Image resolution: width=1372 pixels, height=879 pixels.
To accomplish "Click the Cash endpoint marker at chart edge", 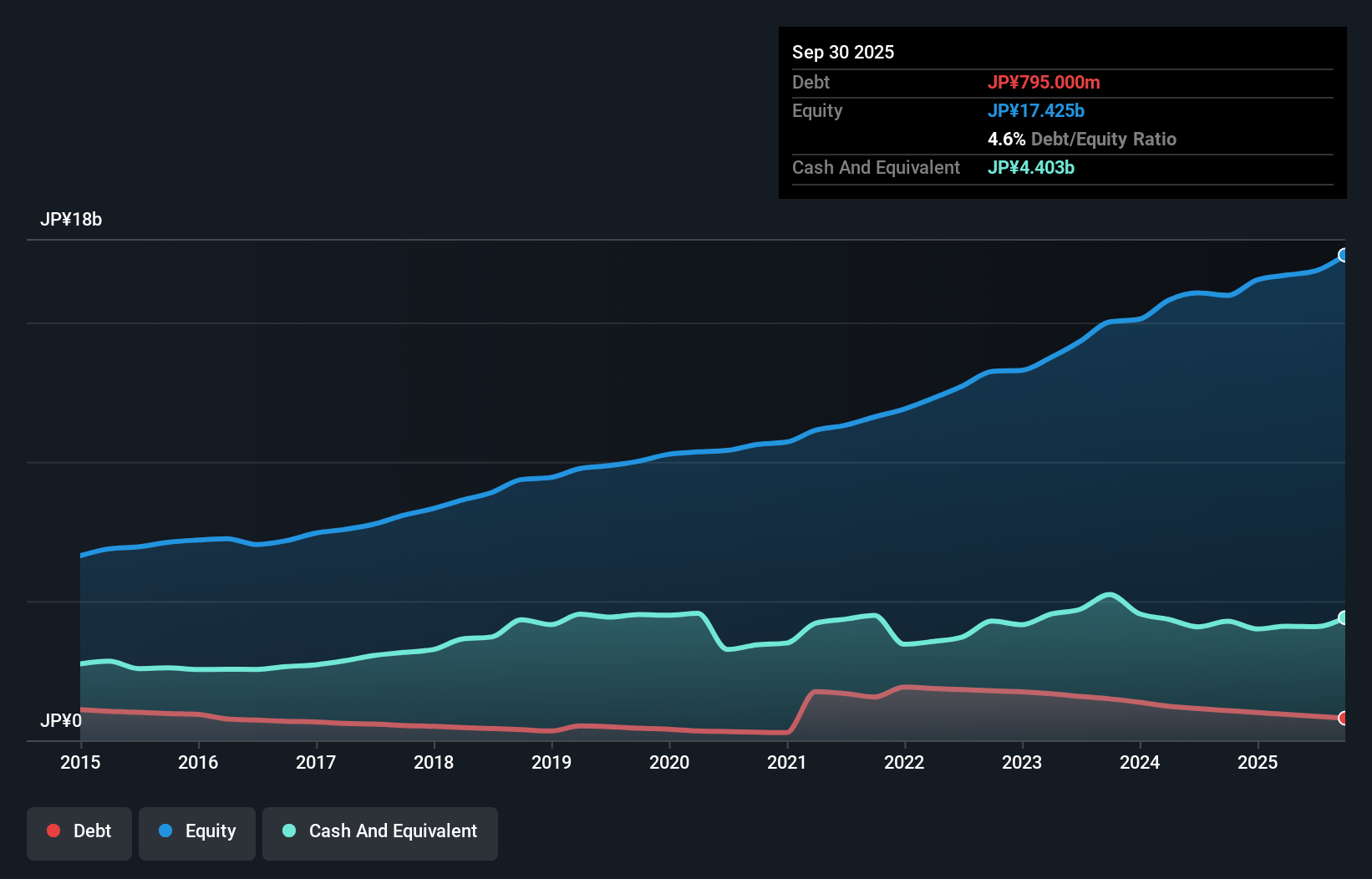I will point(1344,618).
